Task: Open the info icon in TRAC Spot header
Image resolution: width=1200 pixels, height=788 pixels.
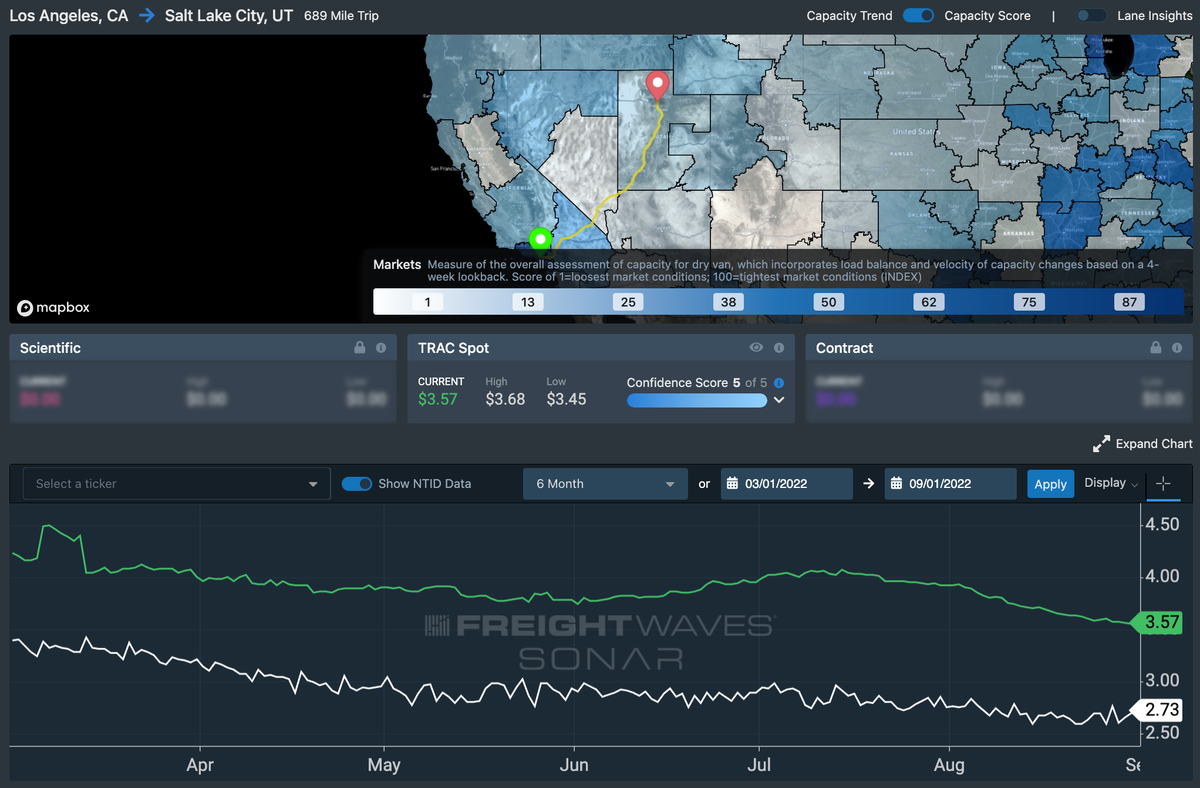Action: point(778,348)
